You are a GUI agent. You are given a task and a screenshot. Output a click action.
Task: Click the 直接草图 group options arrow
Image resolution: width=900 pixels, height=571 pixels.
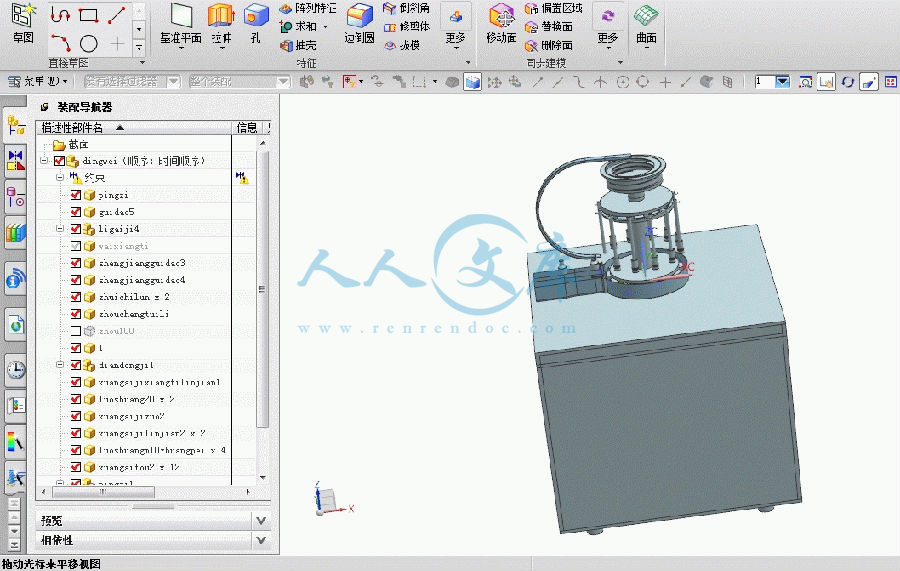142,63
